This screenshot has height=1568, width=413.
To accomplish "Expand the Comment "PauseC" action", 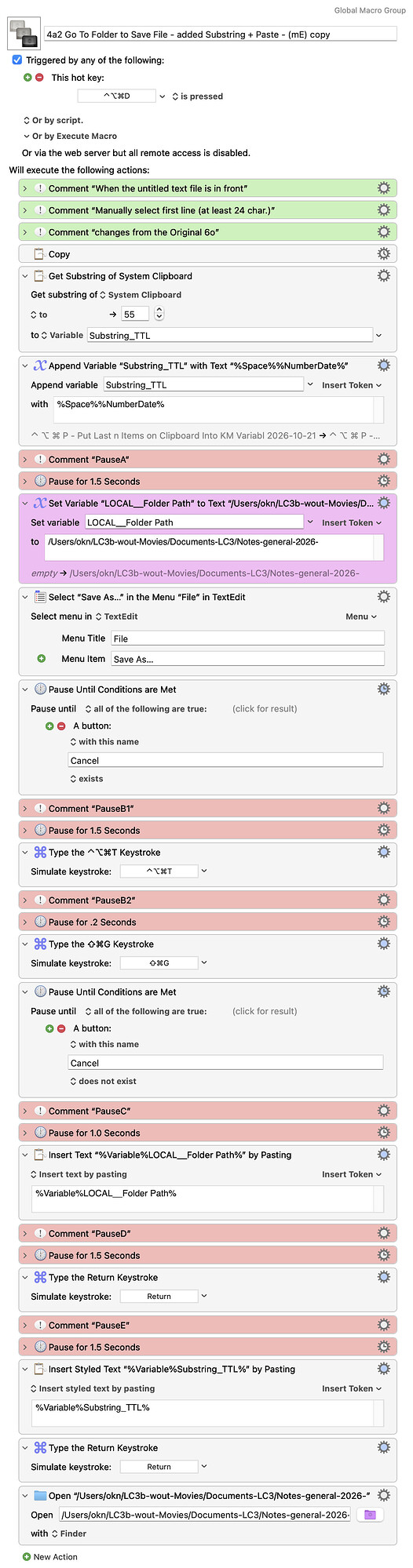I will tap(25, 1111).
